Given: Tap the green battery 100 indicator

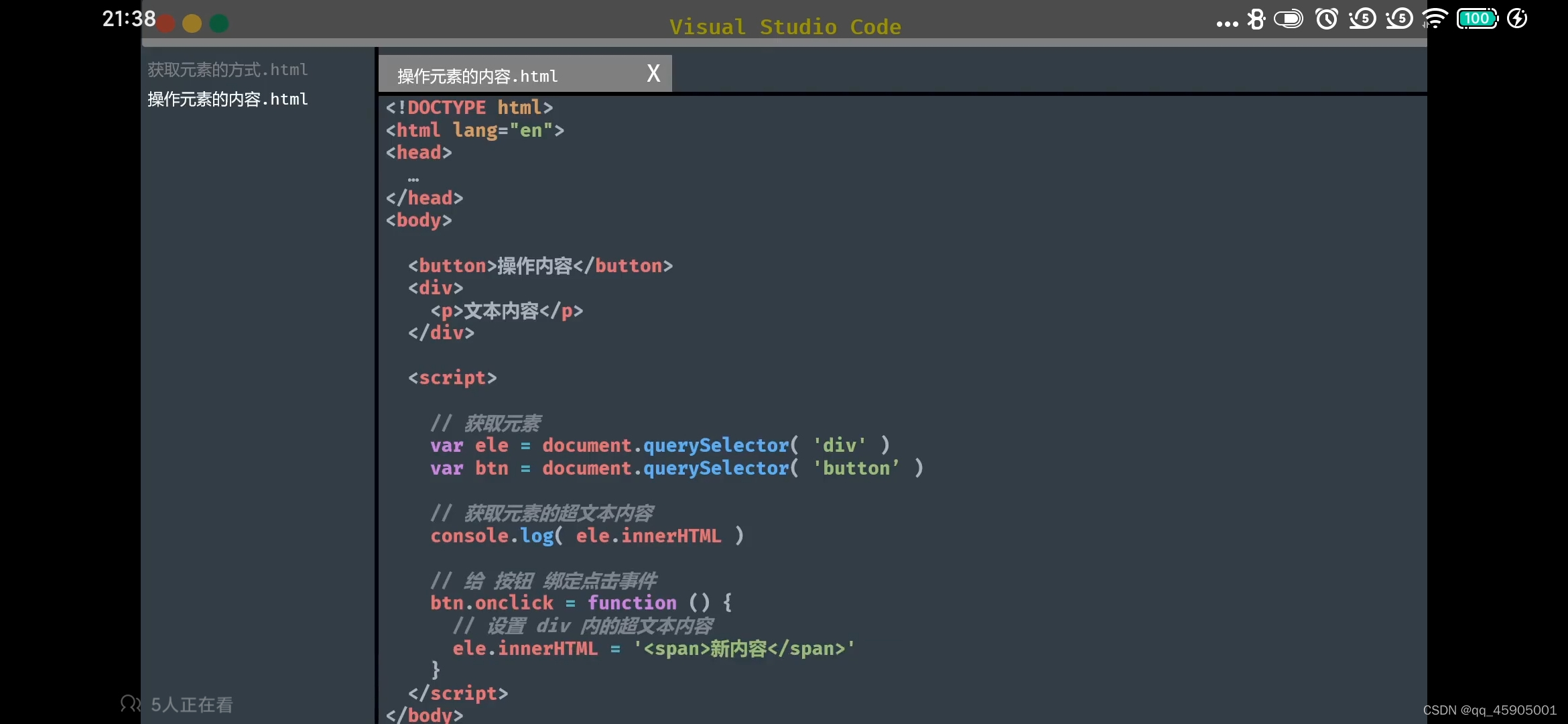Looking at the screenshot, I should [1478, 19].
